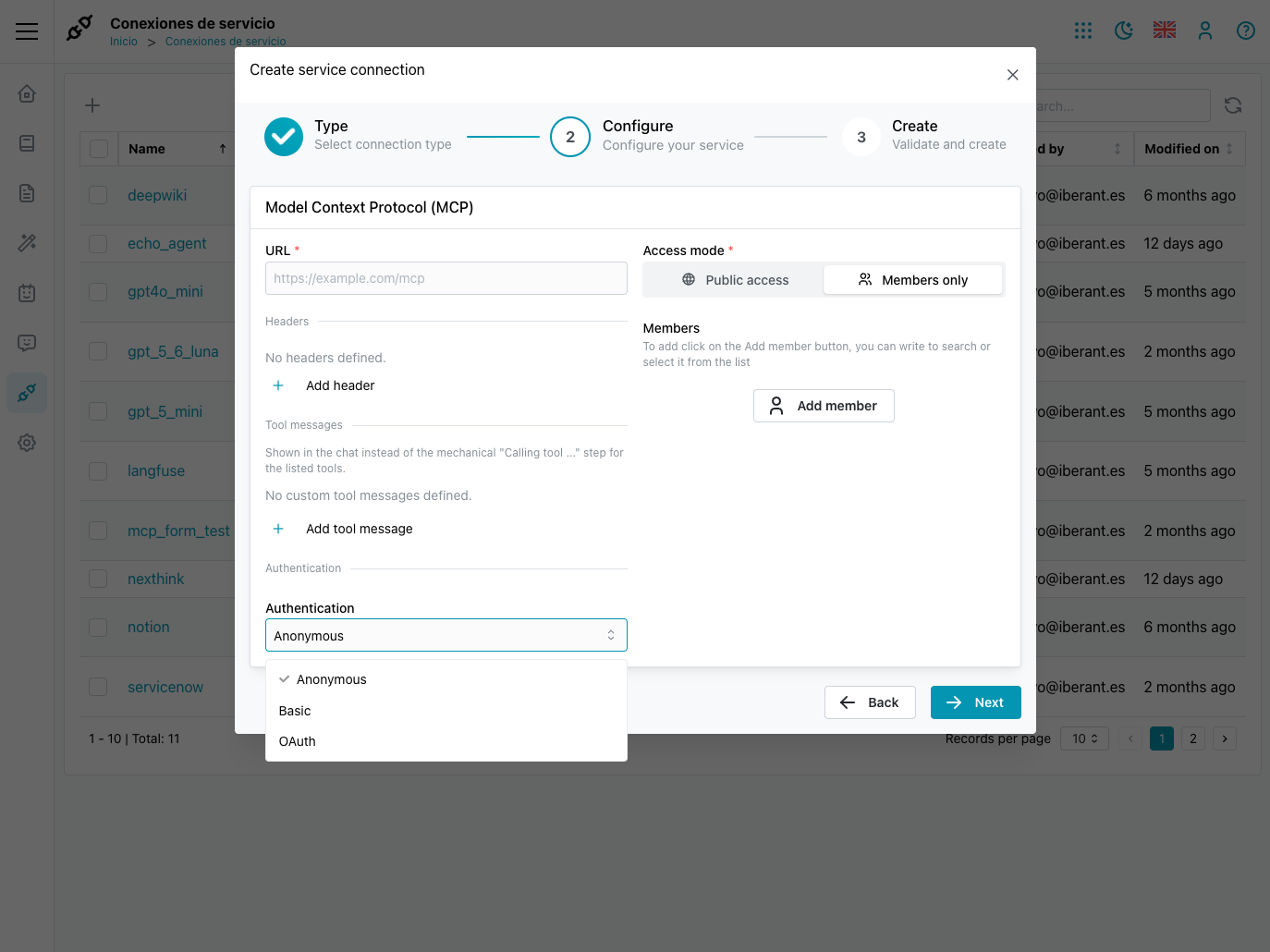Click the service connection plug logo icon
1270x952 pixels.
tap(79, 29)
